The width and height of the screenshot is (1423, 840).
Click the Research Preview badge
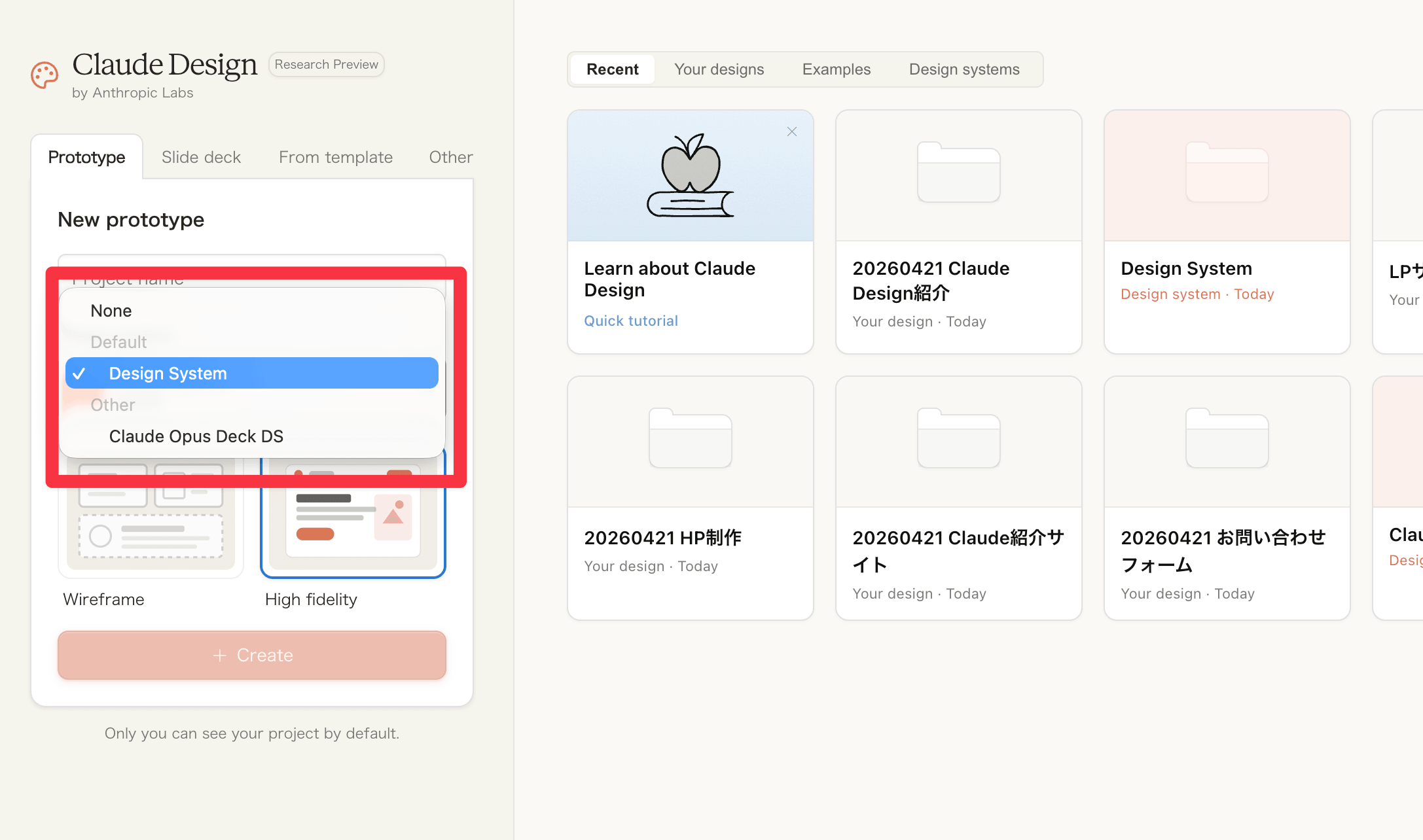pyautogui.click(x=326, y=65)
